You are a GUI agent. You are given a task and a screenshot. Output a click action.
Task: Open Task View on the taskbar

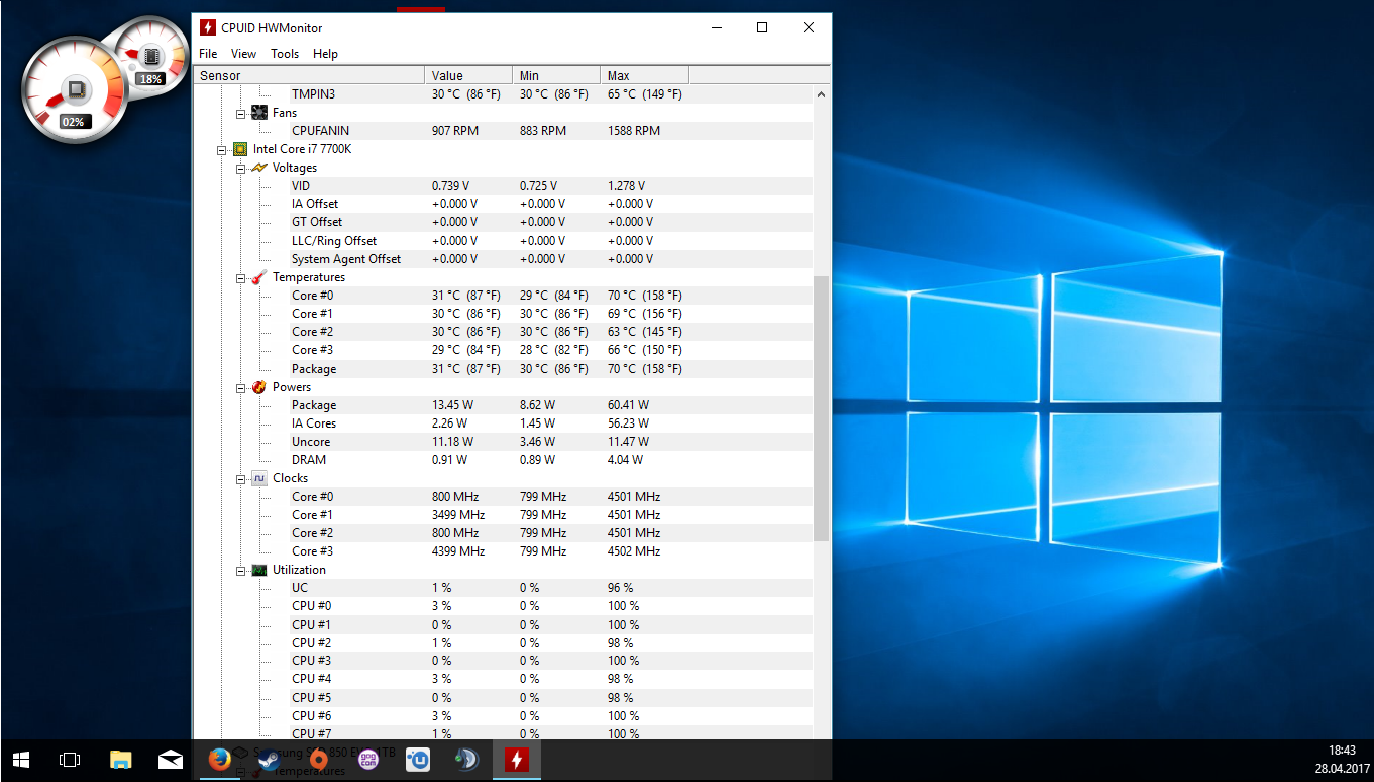(x=70, y=760)
